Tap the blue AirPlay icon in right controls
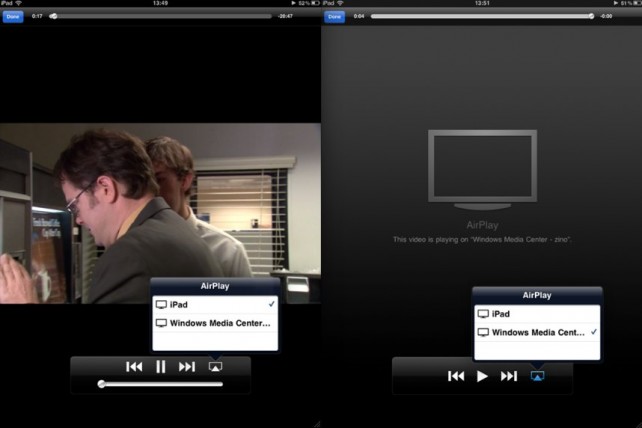Screen dimensions: 642x428 point(536,376)
